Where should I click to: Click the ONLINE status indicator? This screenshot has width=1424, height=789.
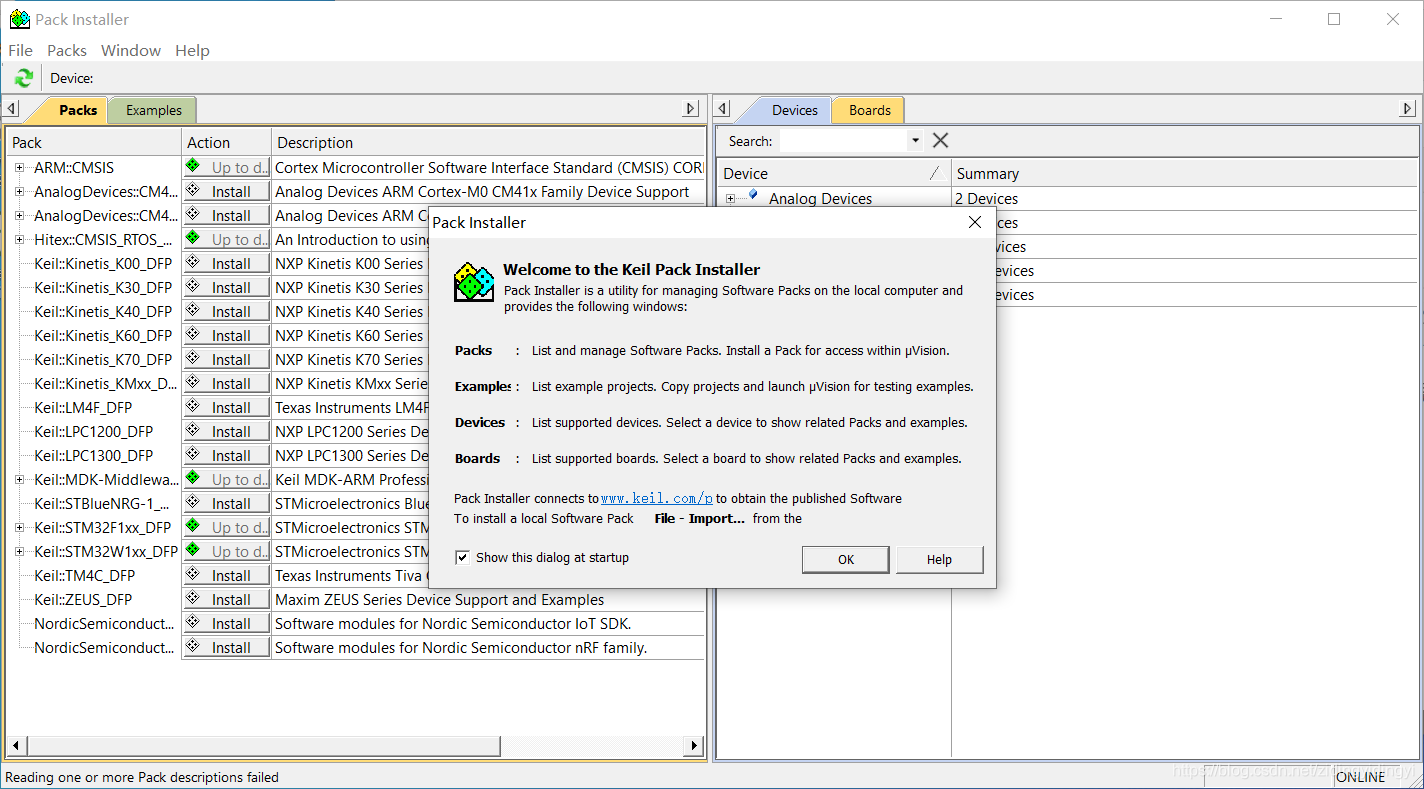1361,777
